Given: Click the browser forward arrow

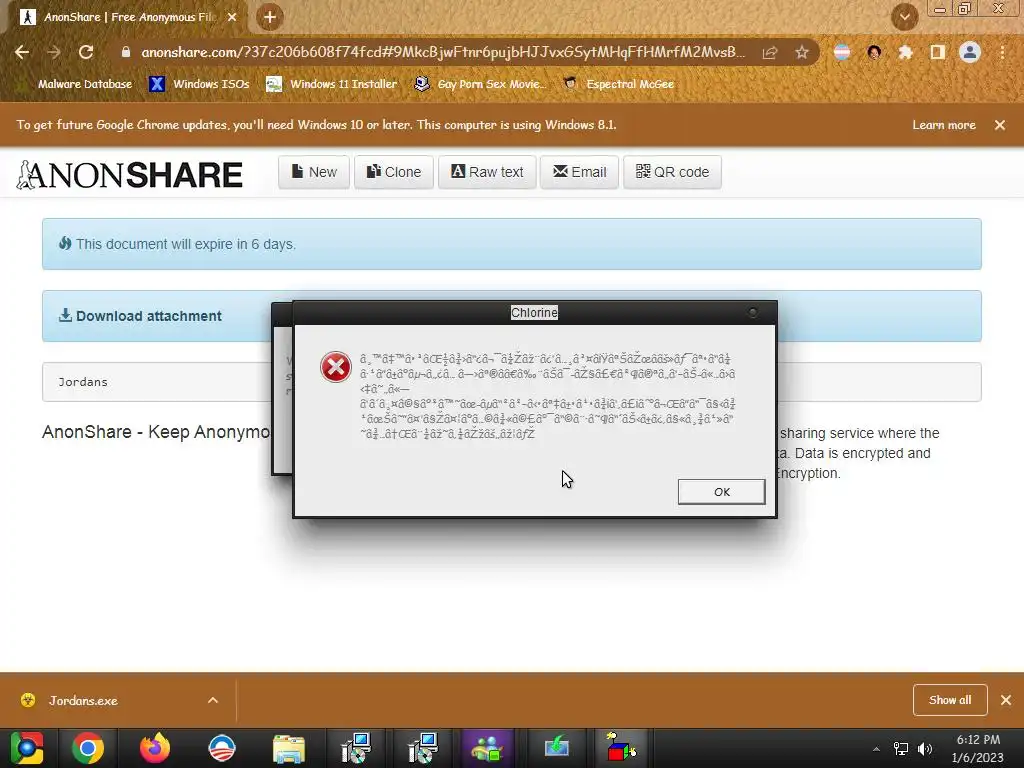Looking at the screenshot, I should (x=54, y=52).
